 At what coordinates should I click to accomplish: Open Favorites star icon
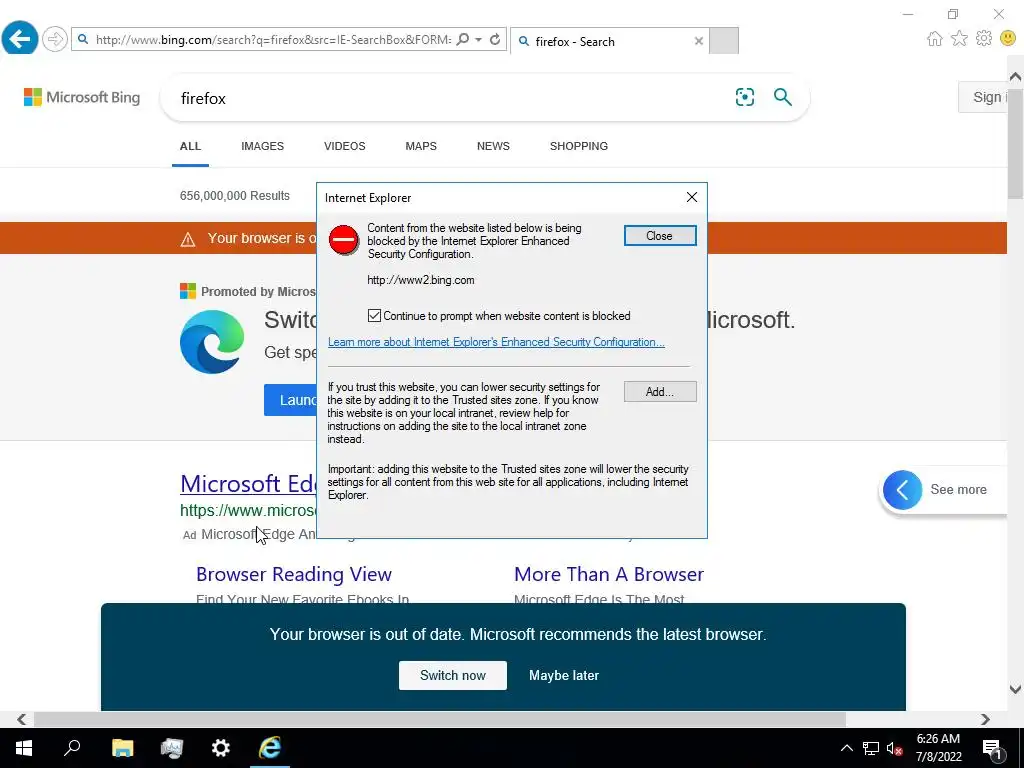(x=959, y=39)
